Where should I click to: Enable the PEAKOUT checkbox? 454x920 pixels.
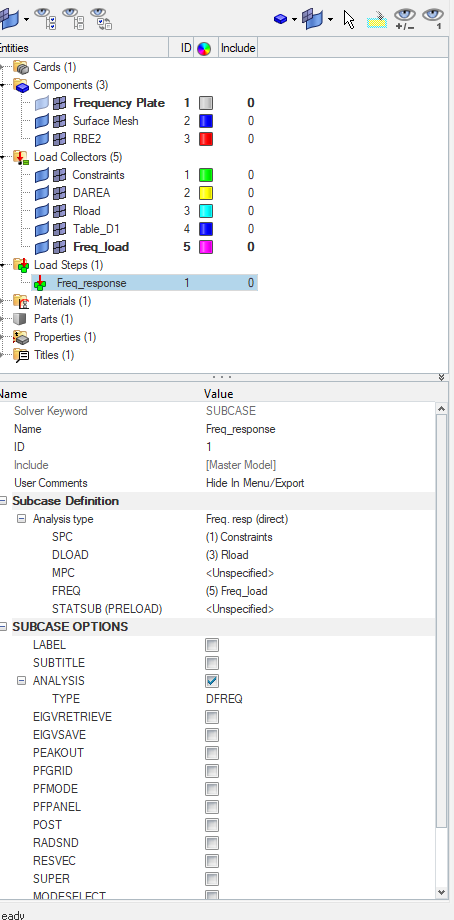(212, 753)
